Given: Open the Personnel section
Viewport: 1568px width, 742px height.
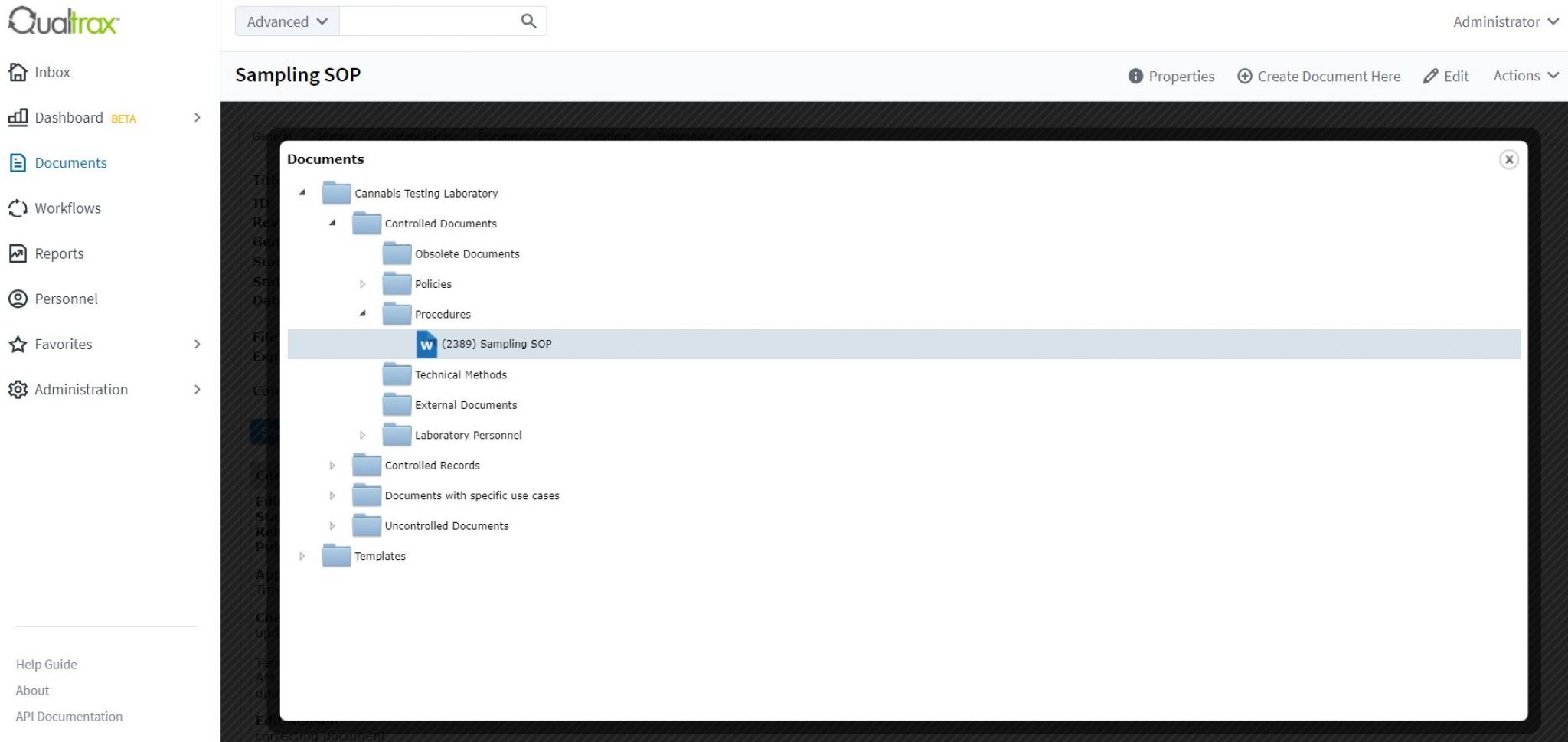Looking at the screenshot, I should (65, 299).
